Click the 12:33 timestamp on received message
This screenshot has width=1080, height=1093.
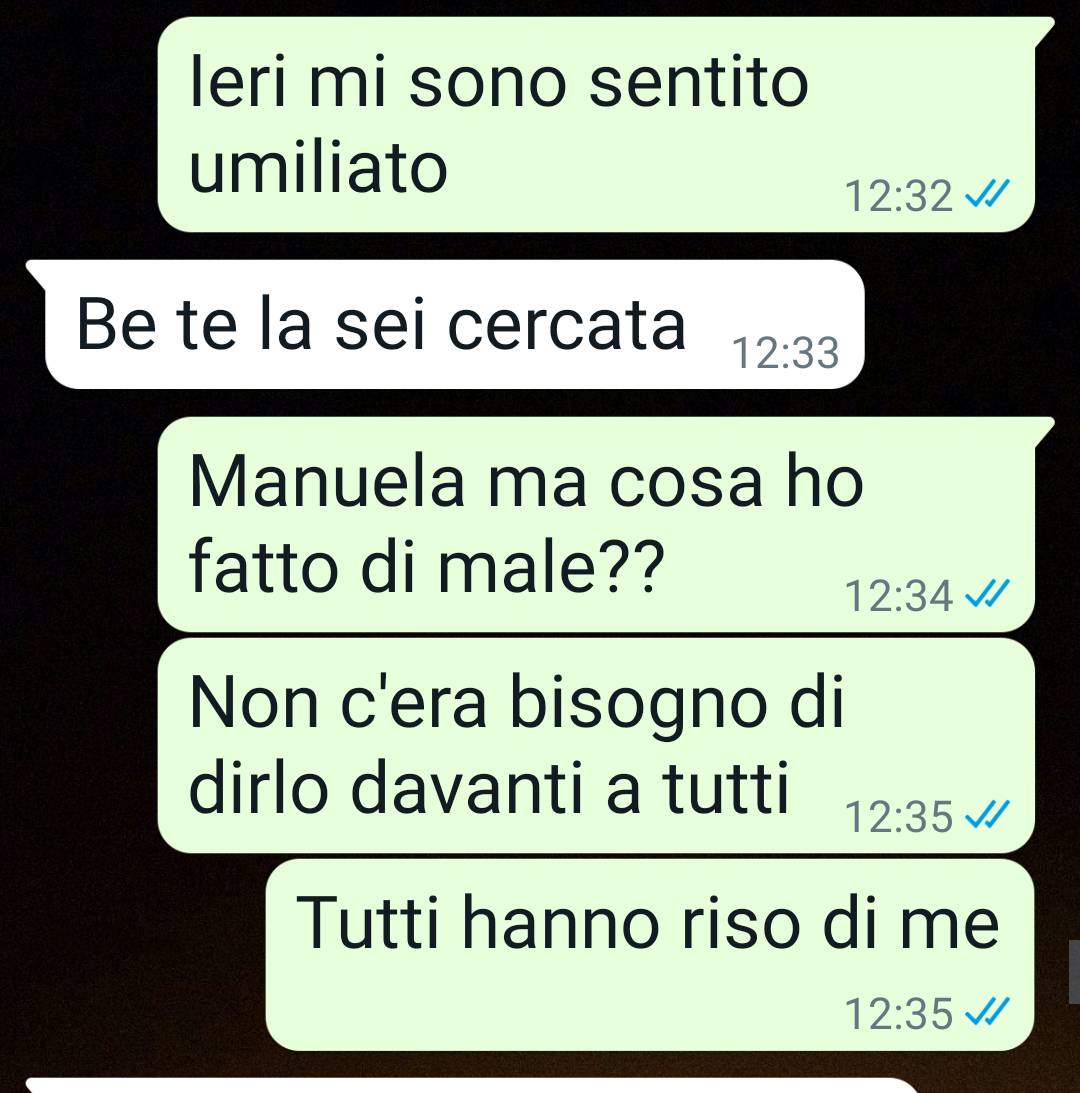[785, 353]
